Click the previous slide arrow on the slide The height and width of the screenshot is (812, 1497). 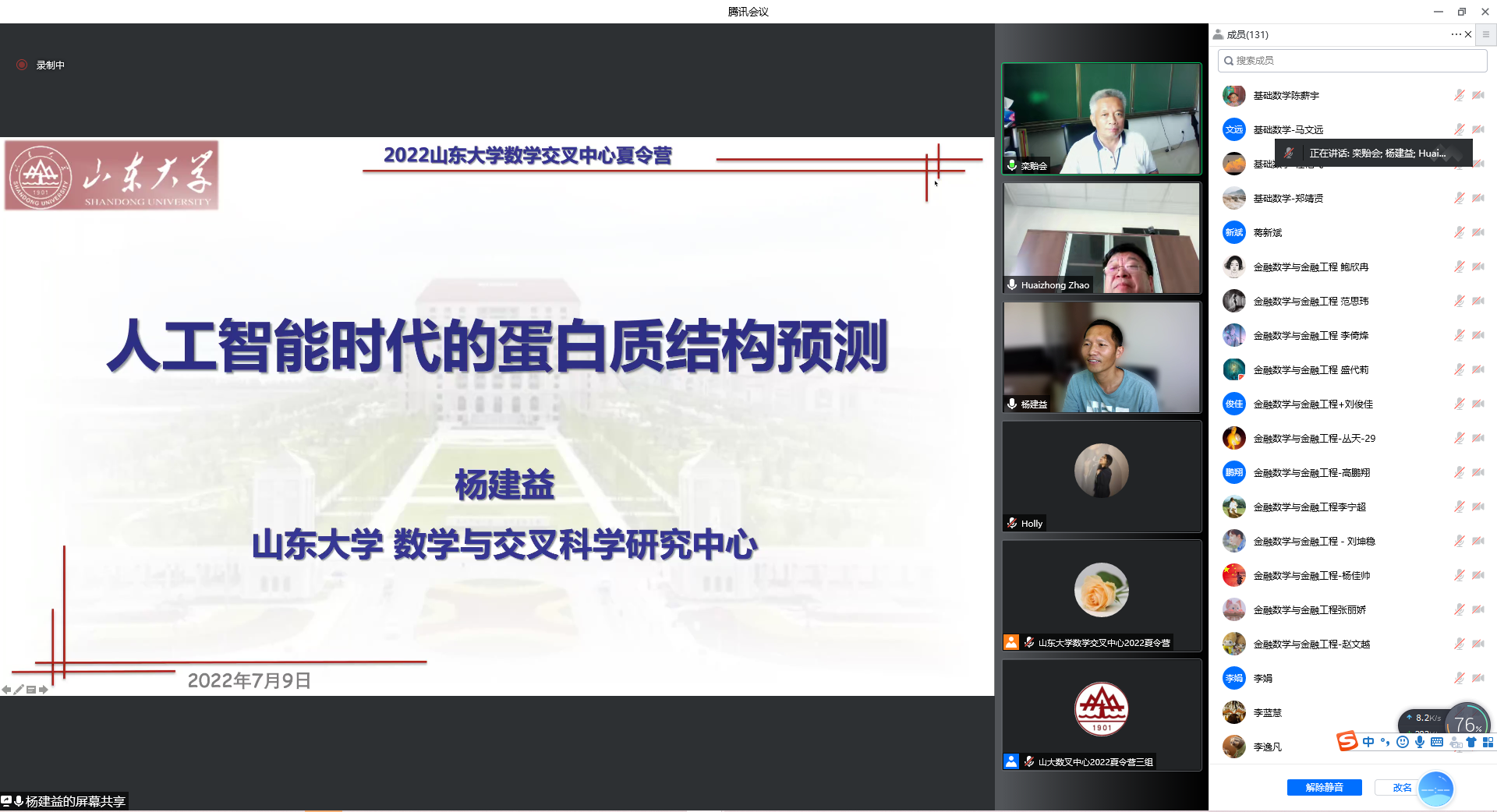[6, 690]
